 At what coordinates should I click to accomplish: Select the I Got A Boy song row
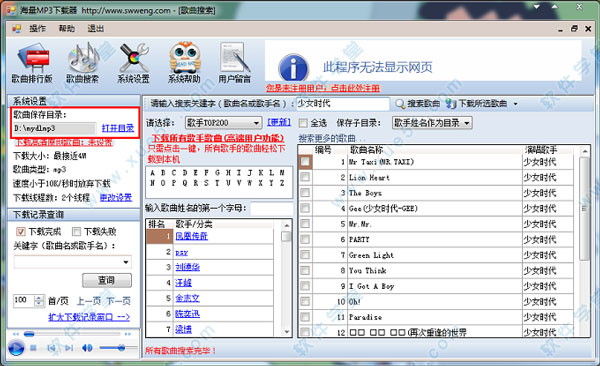pos(435,286)
